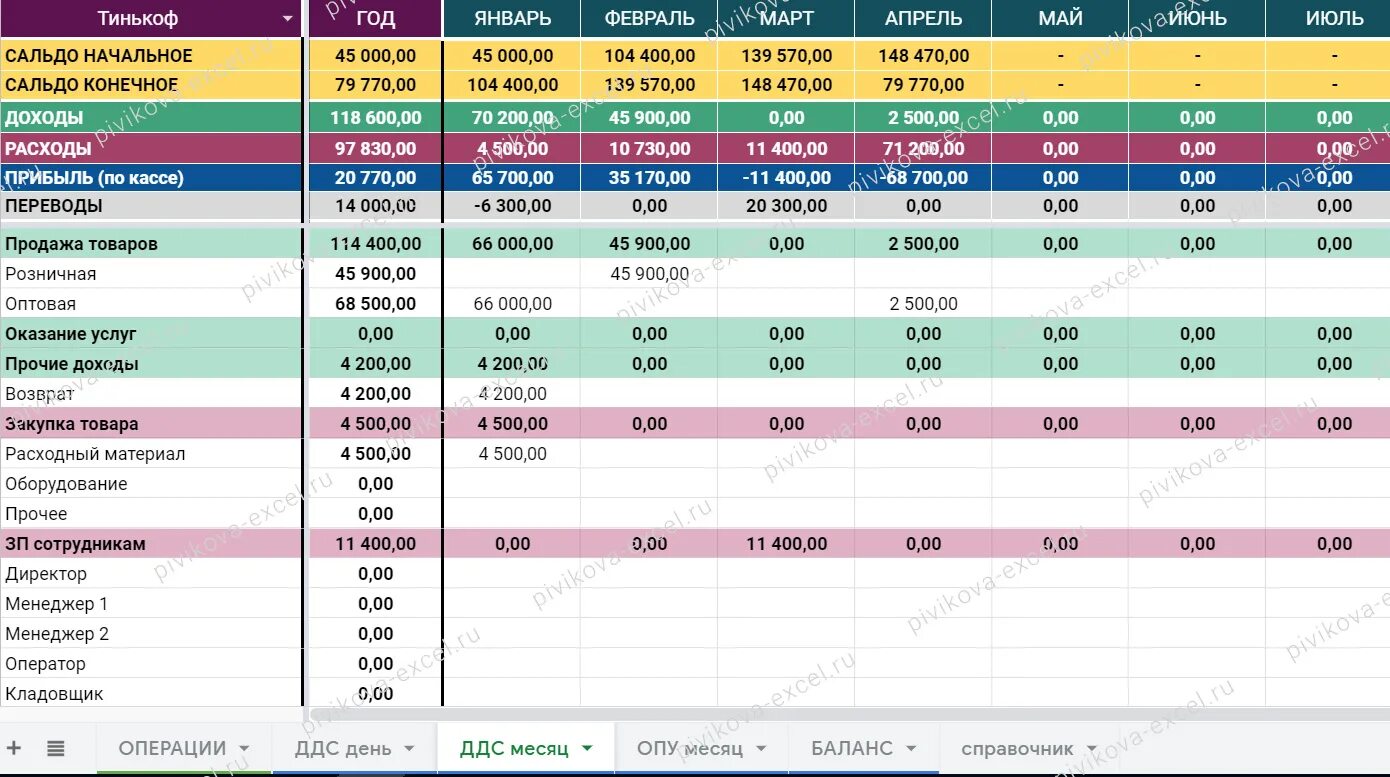The image size is (1390, 777).
Task: Select the МАЙ column header
Action: pos(1060,19)
